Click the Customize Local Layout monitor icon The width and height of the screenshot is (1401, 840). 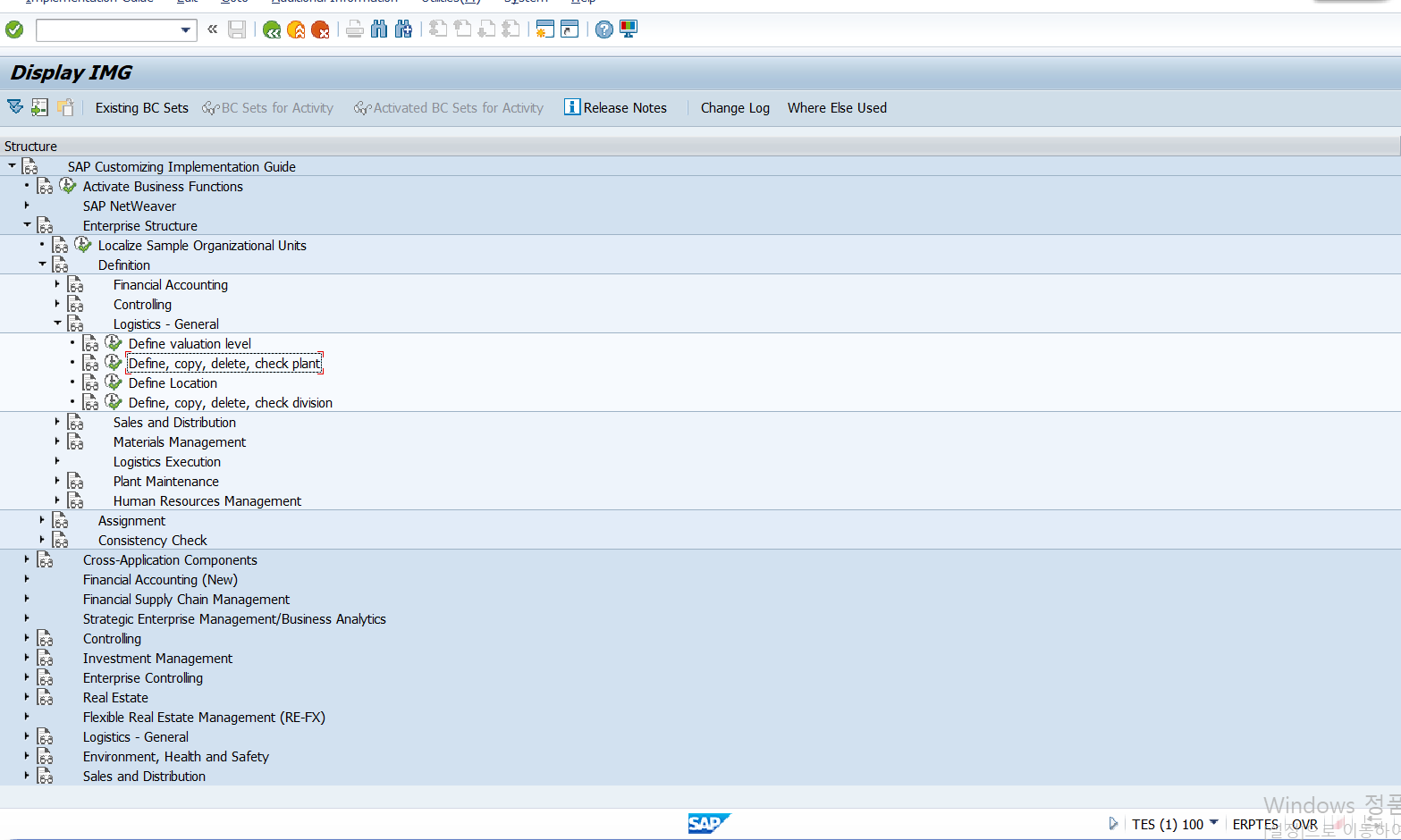[x=629, y=29]
